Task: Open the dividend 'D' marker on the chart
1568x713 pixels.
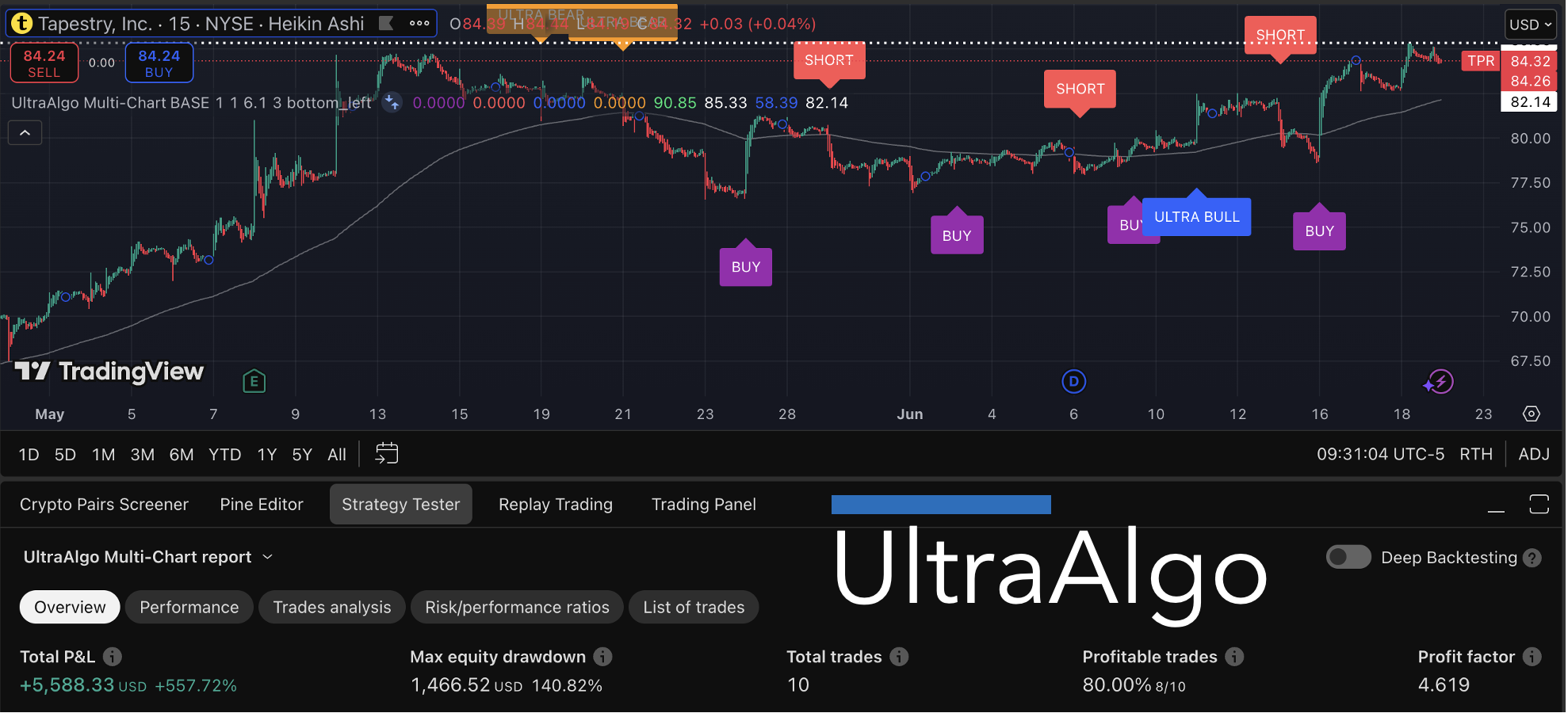Action: (x=1073, y=382)
